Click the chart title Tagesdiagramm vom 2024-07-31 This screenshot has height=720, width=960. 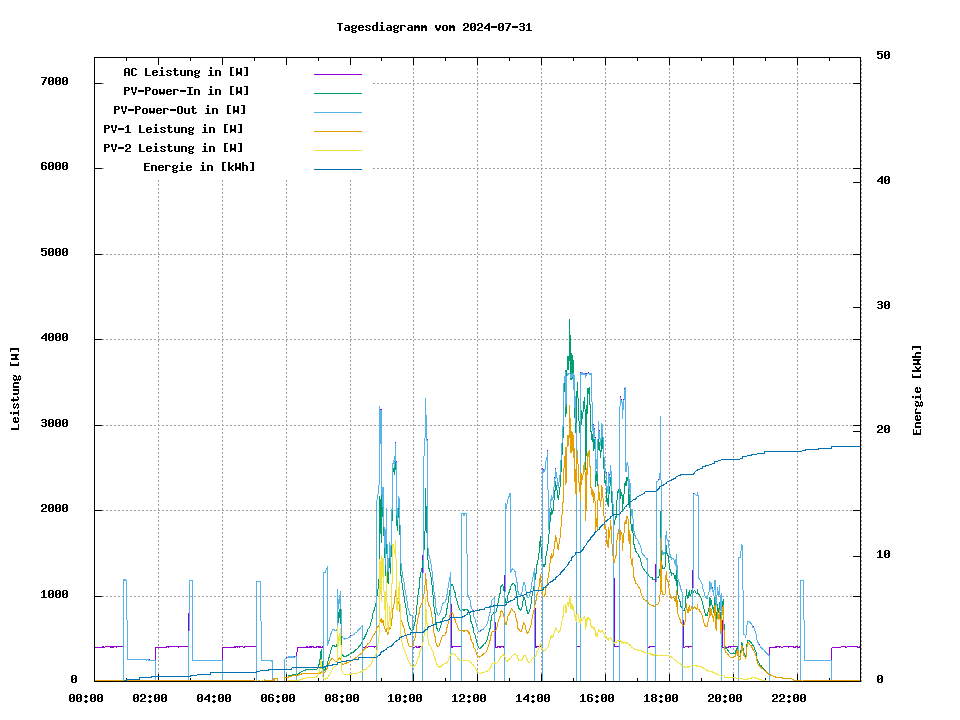click(434, 28)
